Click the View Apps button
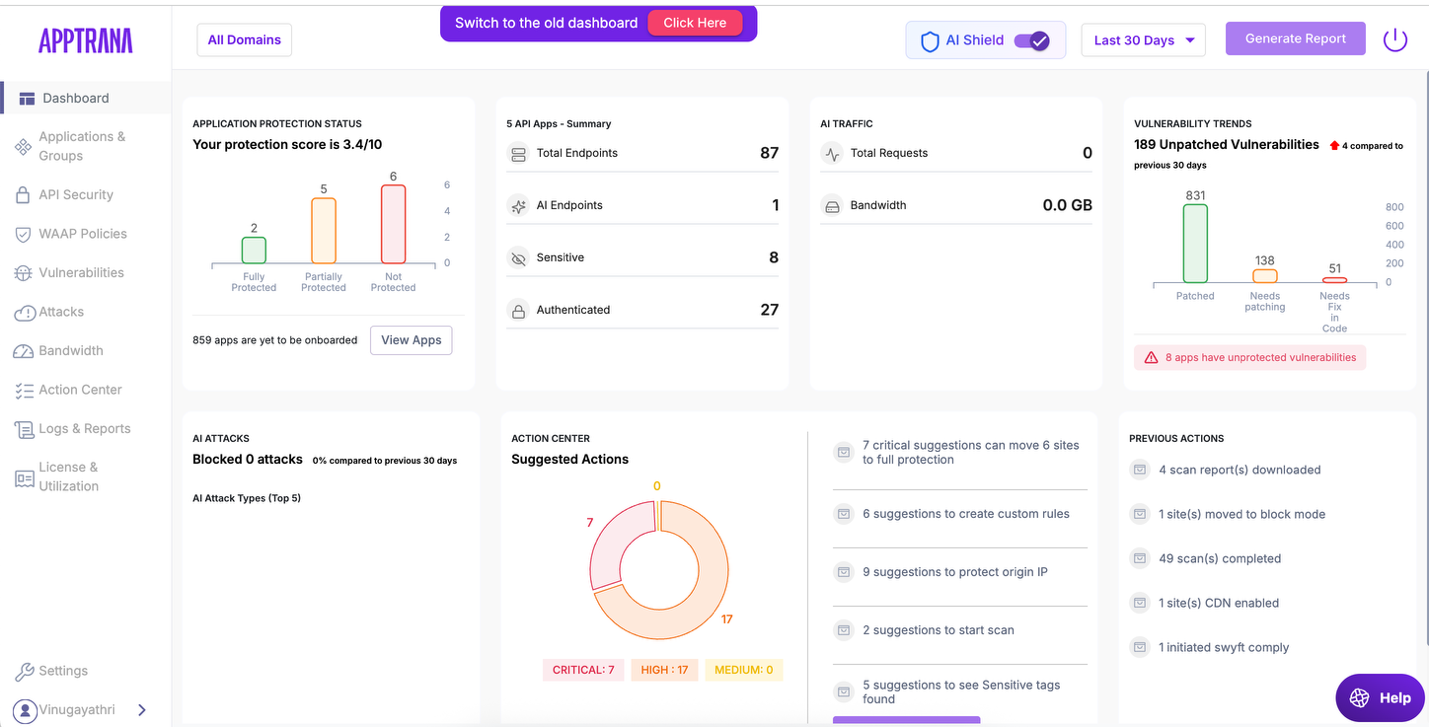This screenshot has width=1429, height=727. 411,340
